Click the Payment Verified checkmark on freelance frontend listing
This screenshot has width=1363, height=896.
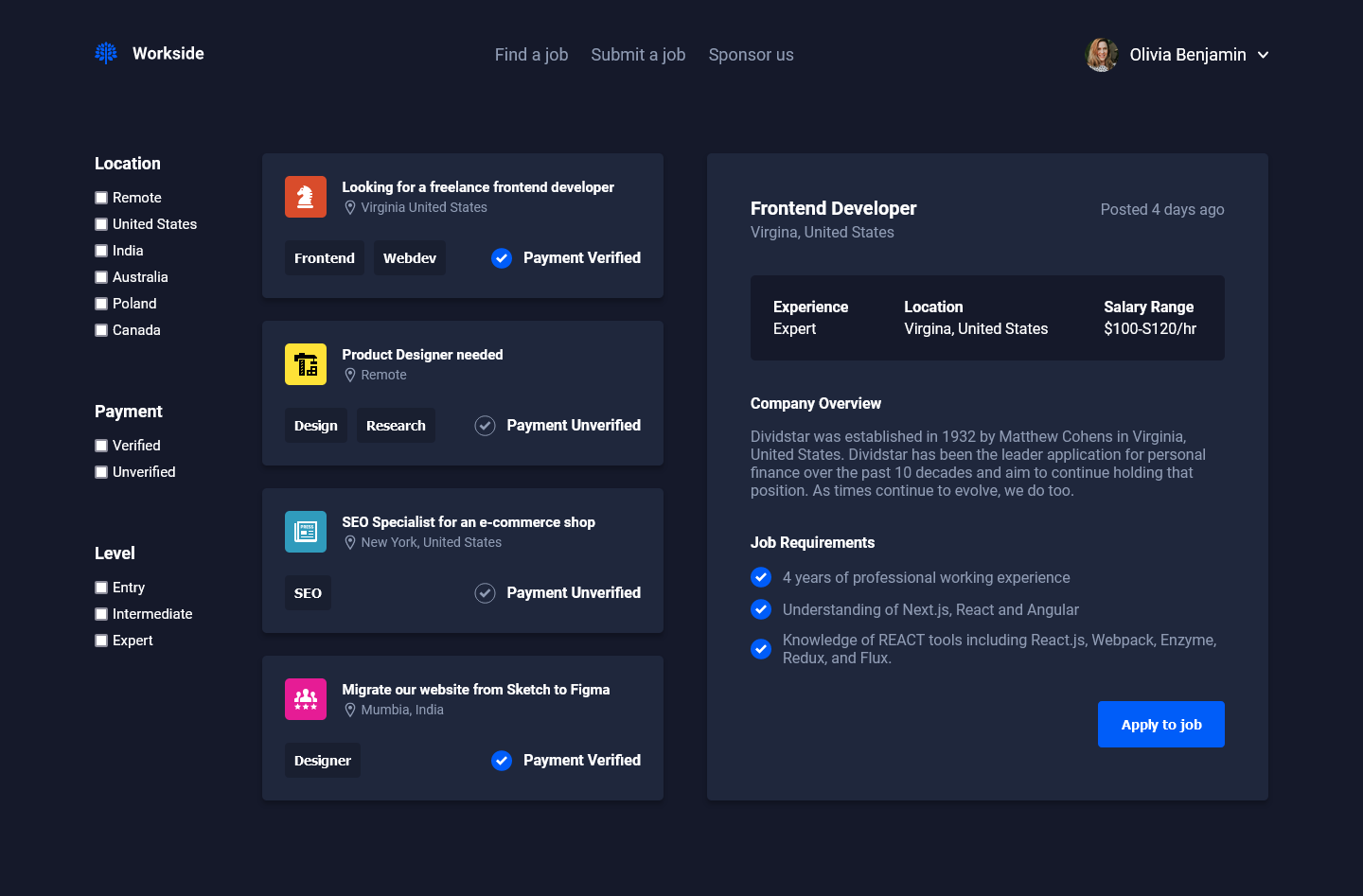pos(501,257)
